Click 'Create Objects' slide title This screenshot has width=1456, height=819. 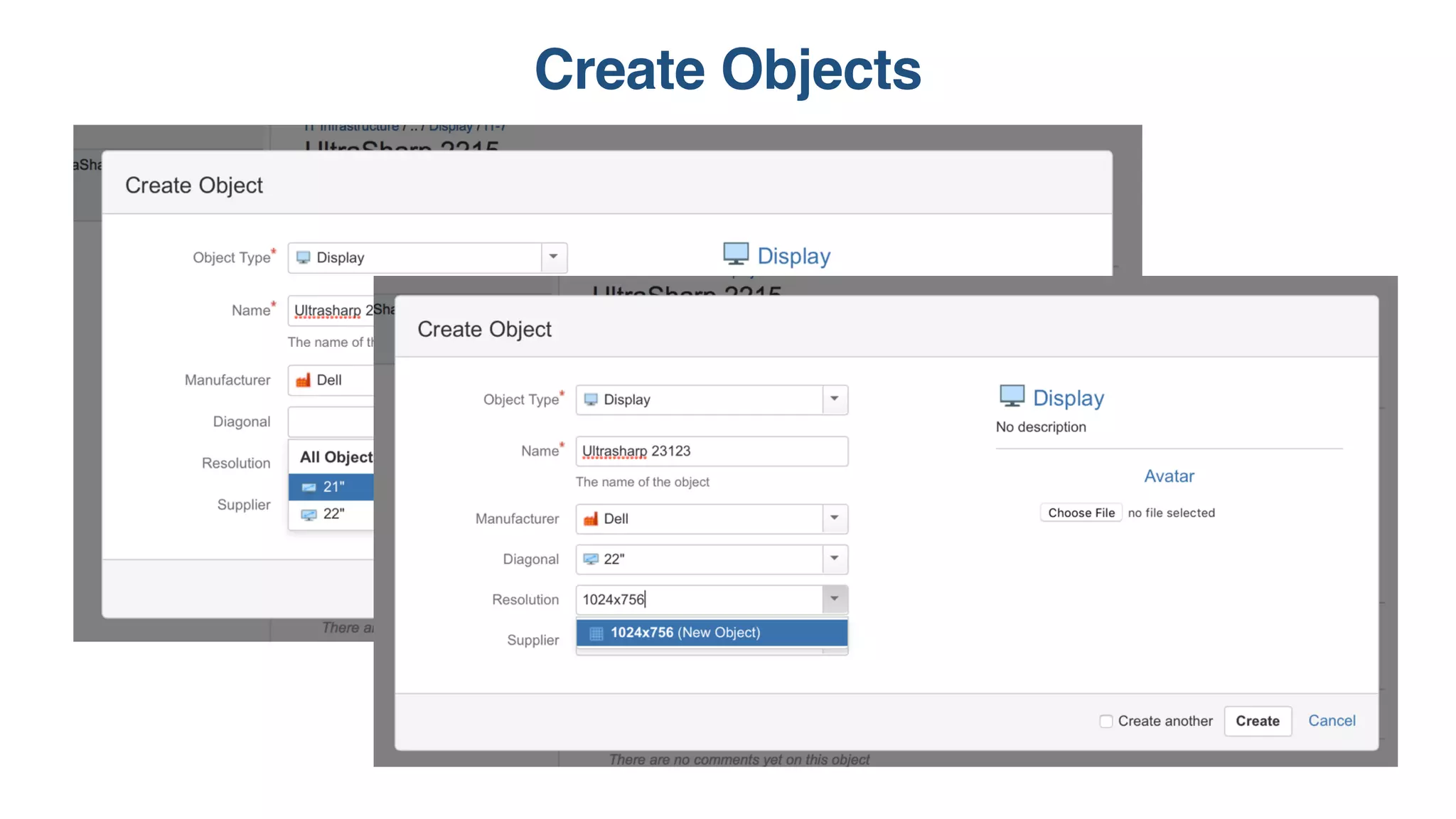[728, 70]
